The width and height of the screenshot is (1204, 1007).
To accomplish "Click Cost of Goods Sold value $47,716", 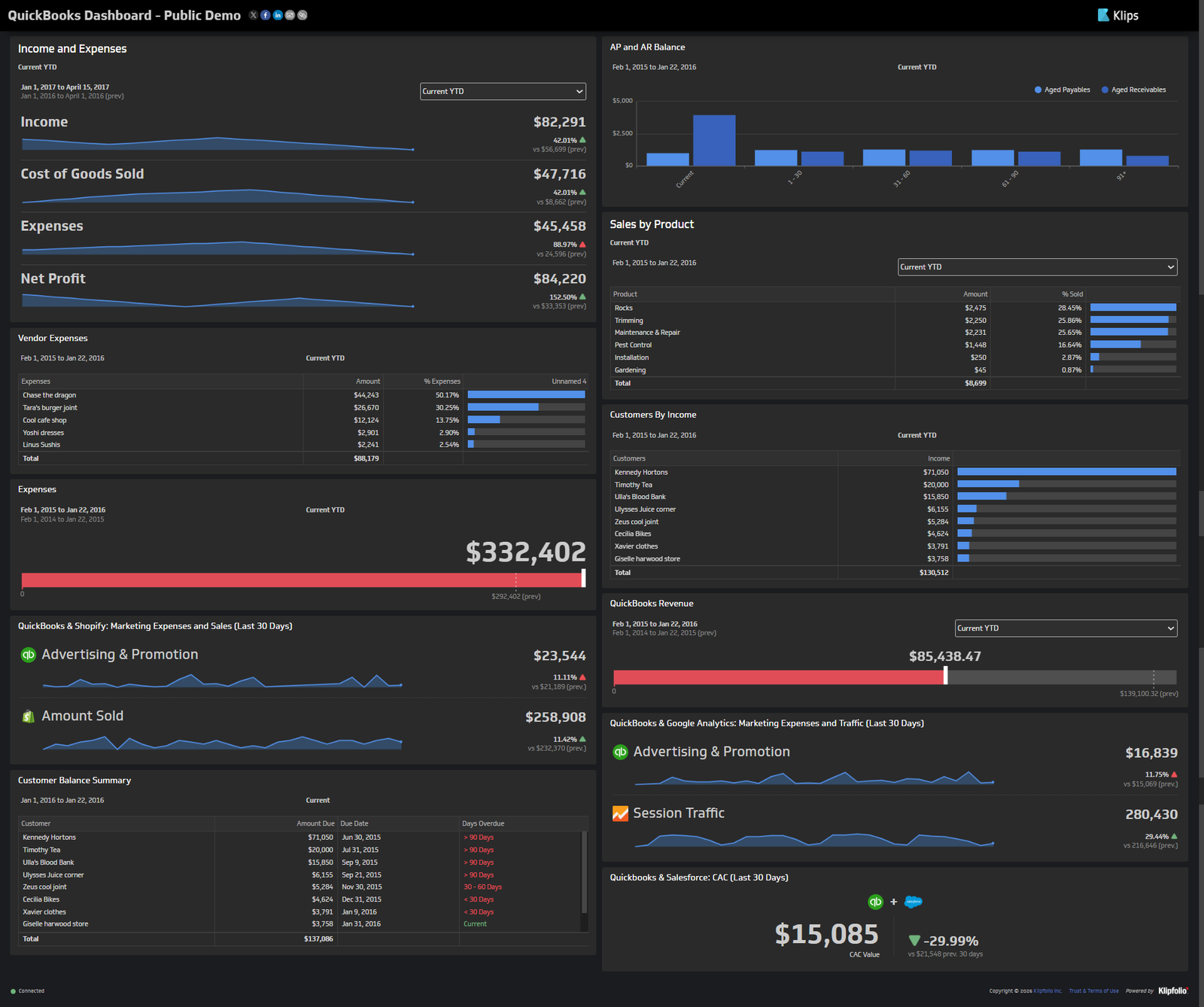I will tap(559, 175).
